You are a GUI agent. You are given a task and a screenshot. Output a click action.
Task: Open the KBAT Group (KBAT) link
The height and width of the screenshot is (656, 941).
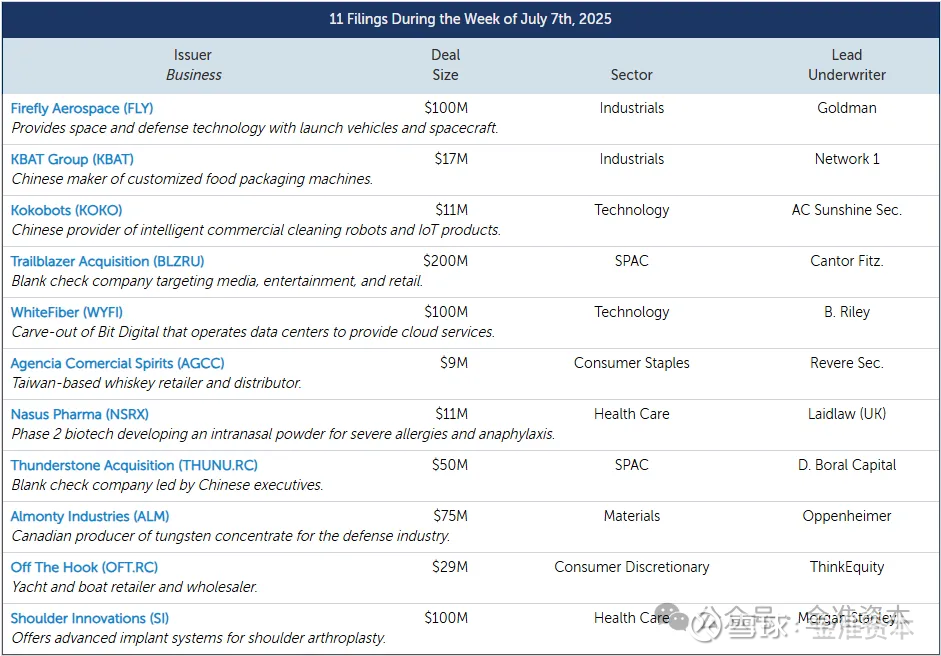[x=72, y=159]
